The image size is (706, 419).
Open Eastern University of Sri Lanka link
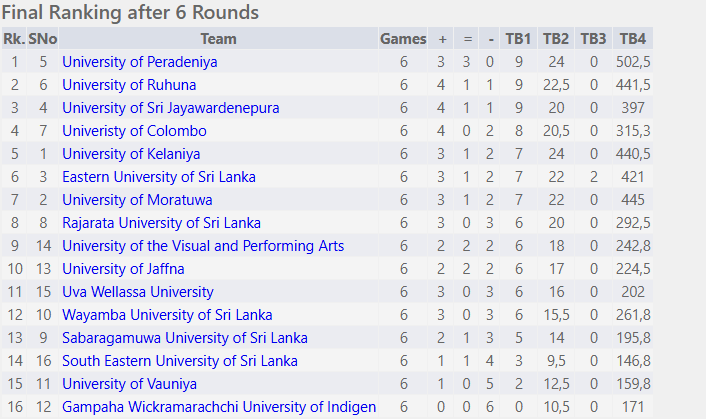(159, 177)
